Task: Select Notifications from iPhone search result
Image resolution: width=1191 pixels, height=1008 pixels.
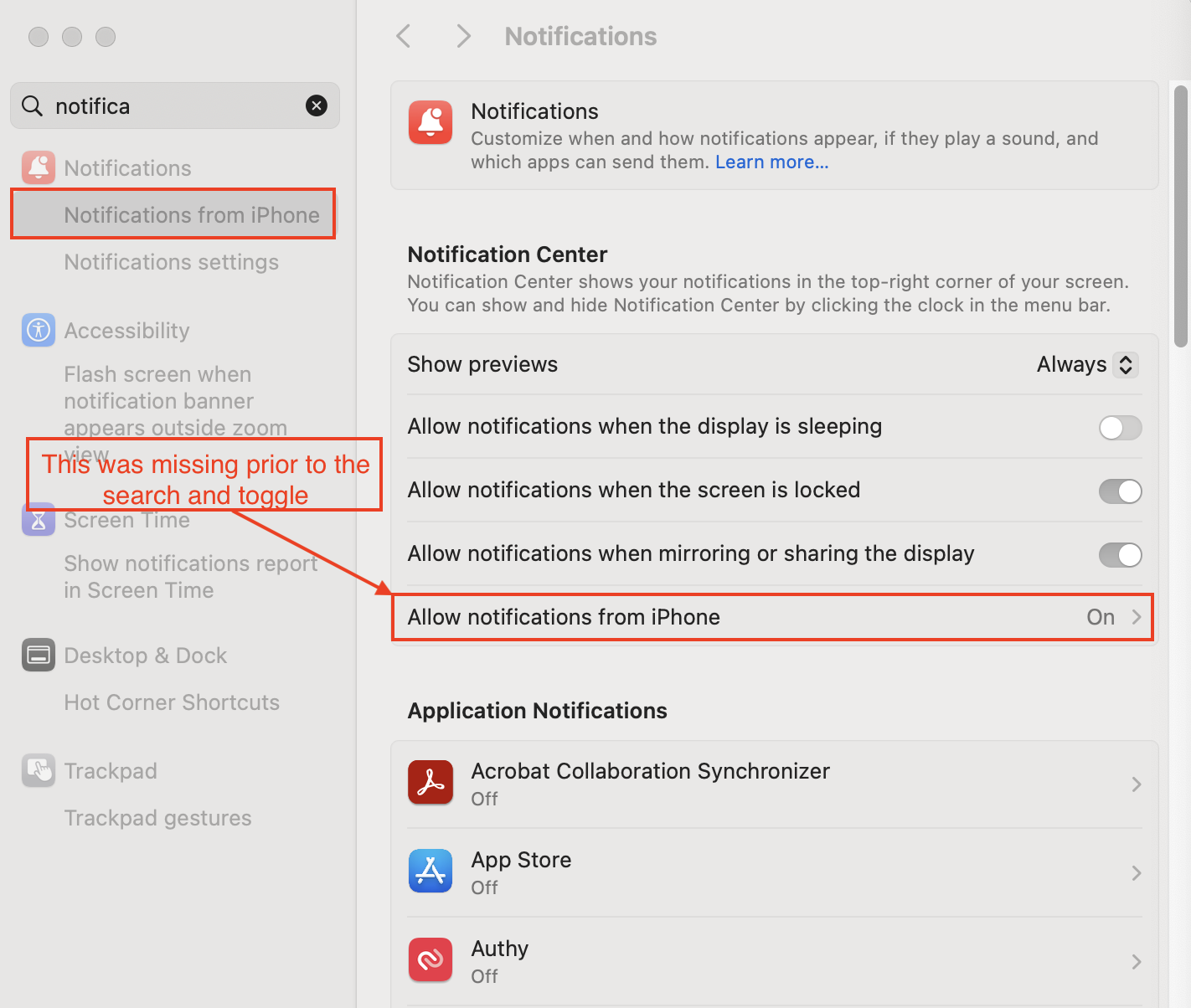Action: click(x=191, y=215)
